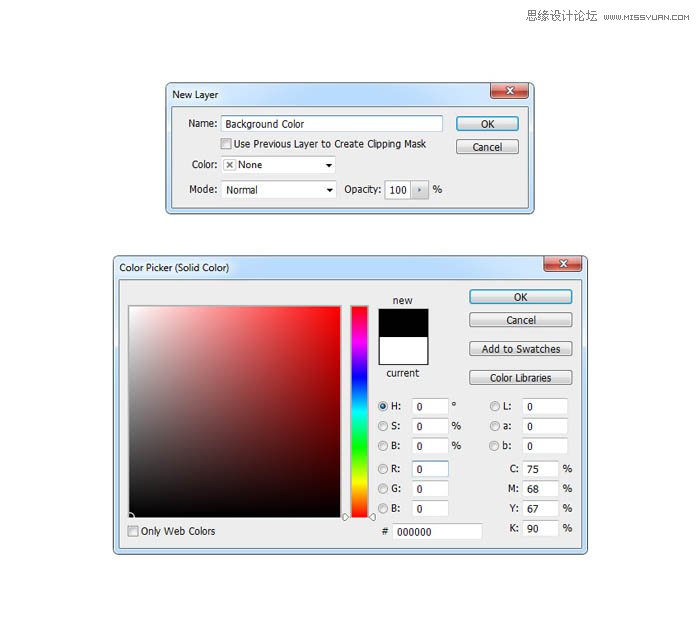Image resolution: width=700 pixels, height=637 pixels.
Task: Close the New Layer dialog
Action: 509,91
